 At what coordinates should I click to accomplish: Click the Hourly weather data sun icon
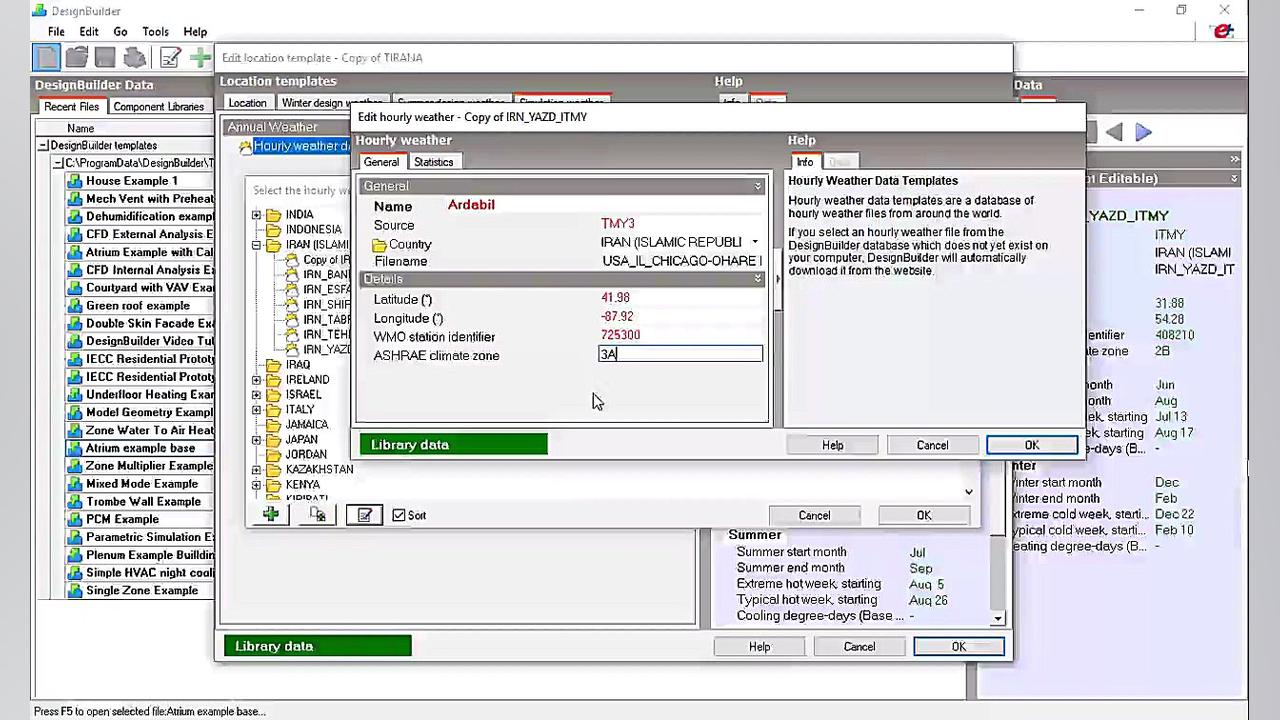[245, 147]
